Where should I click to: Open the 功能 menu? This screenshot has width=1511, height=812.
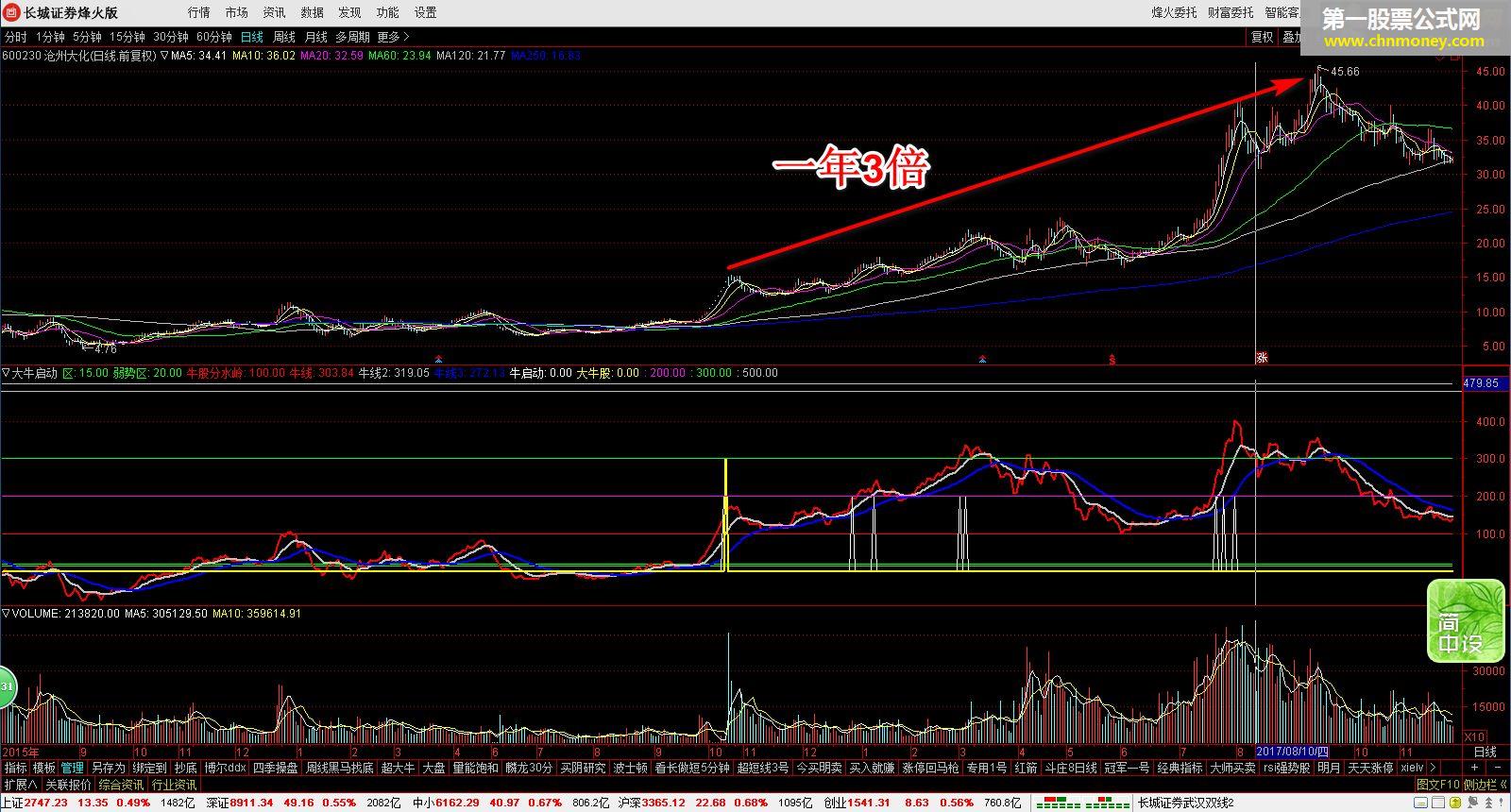click(x=388, y=12)
